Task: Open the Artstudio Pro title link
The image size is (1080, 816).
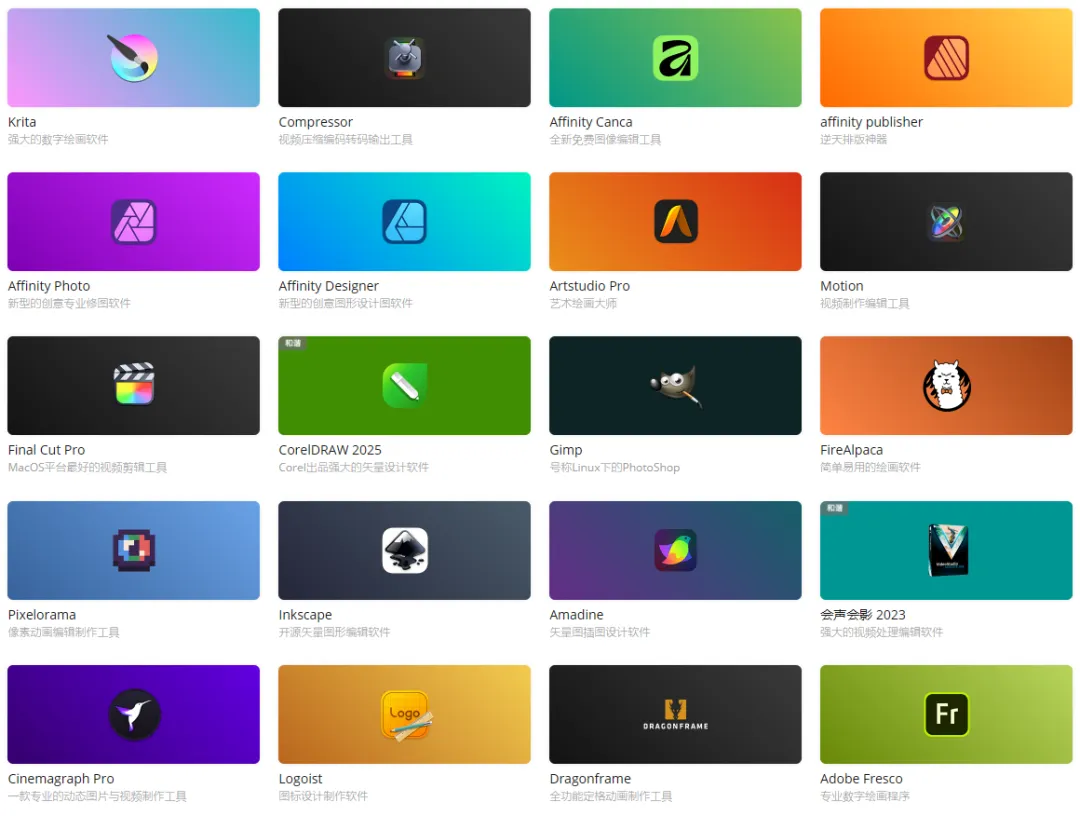Action: (590, 286)
